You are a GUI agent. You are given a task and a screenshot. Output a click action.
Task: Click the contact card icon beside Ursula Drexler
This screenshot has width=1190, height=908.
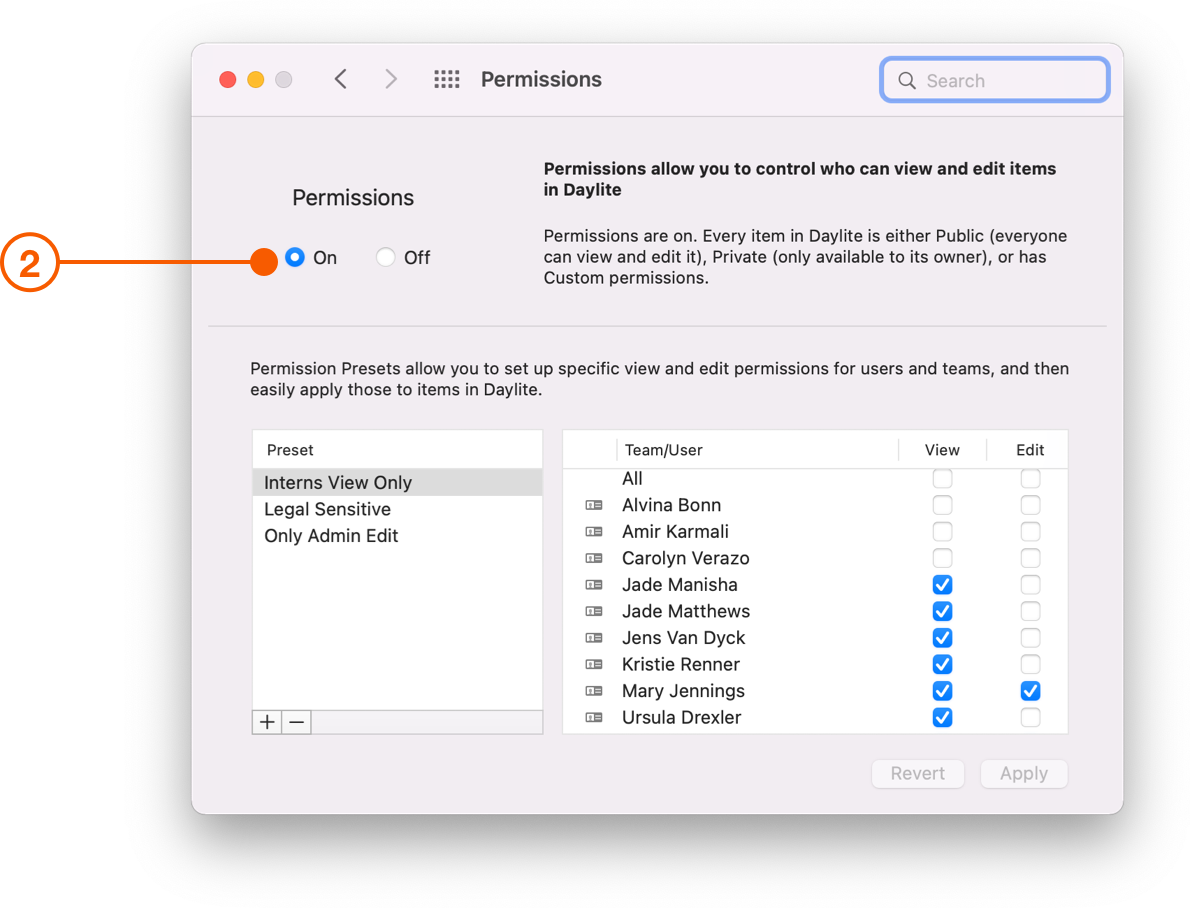[x=594, y=717]
